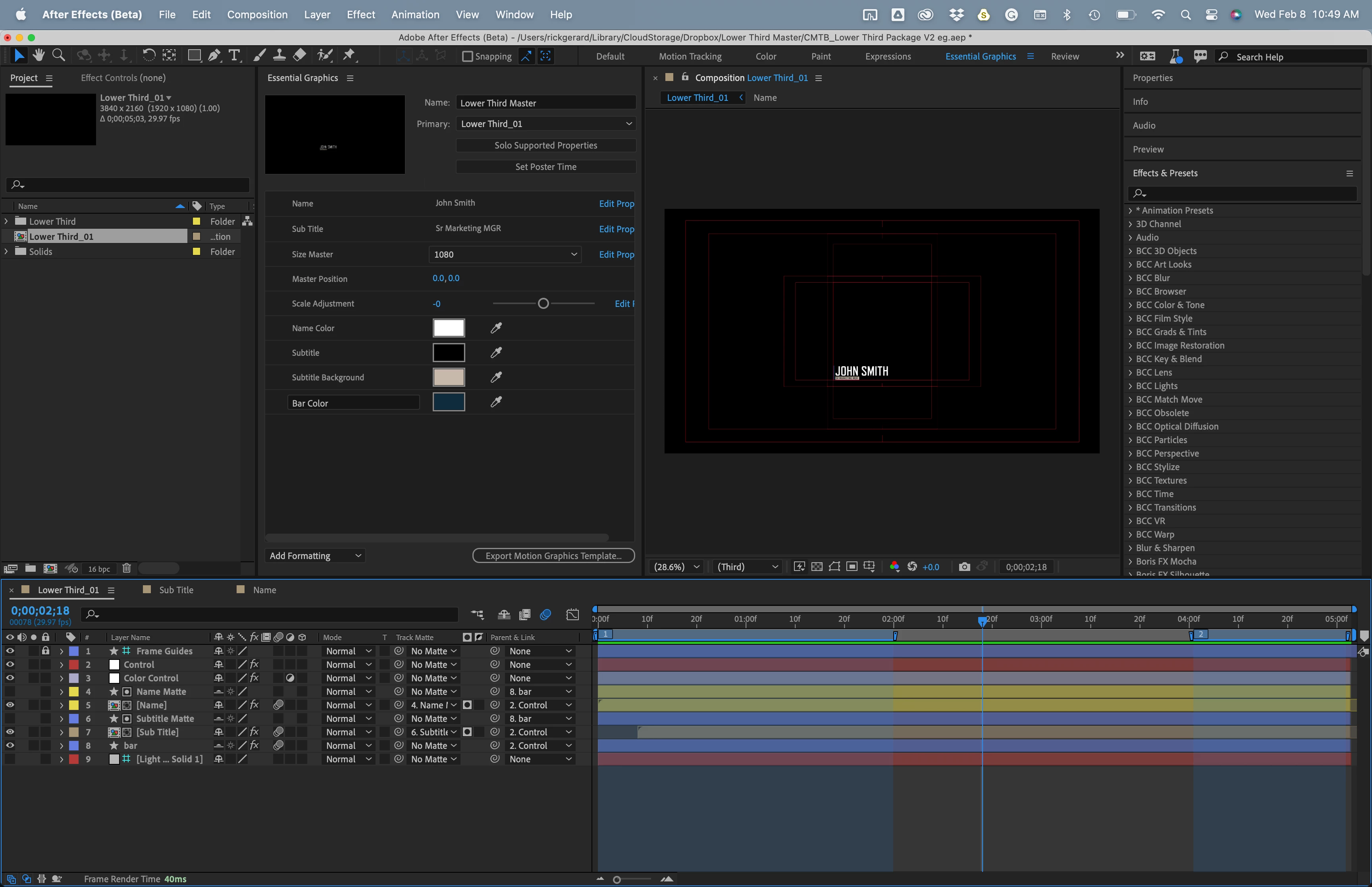Screen dimensions: 1372x887
Task: Take a snapshot with camera icon
Action: pos(964,567)
